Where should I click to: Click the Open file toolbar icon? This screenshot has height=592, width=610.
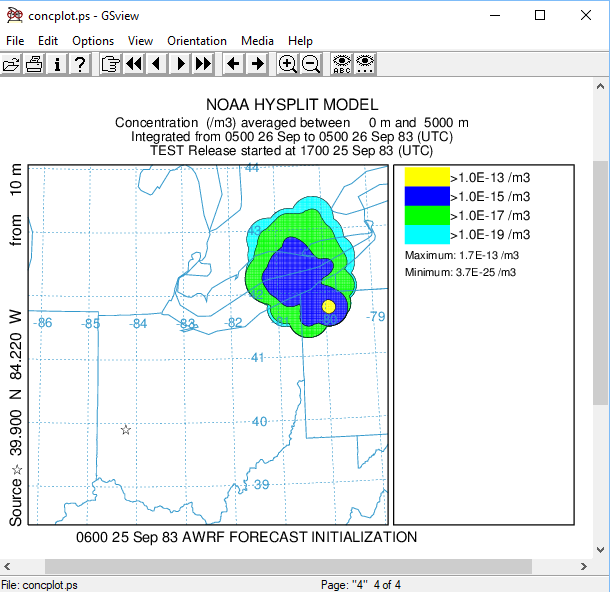pyautogui.click(x=11, y=64)
